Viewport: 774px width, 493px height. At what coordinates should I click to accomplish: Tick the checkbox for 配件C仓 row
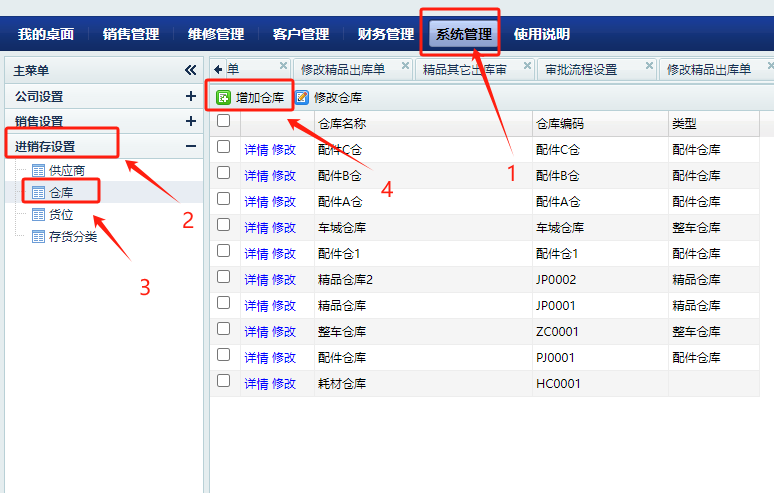coord(224,148)
